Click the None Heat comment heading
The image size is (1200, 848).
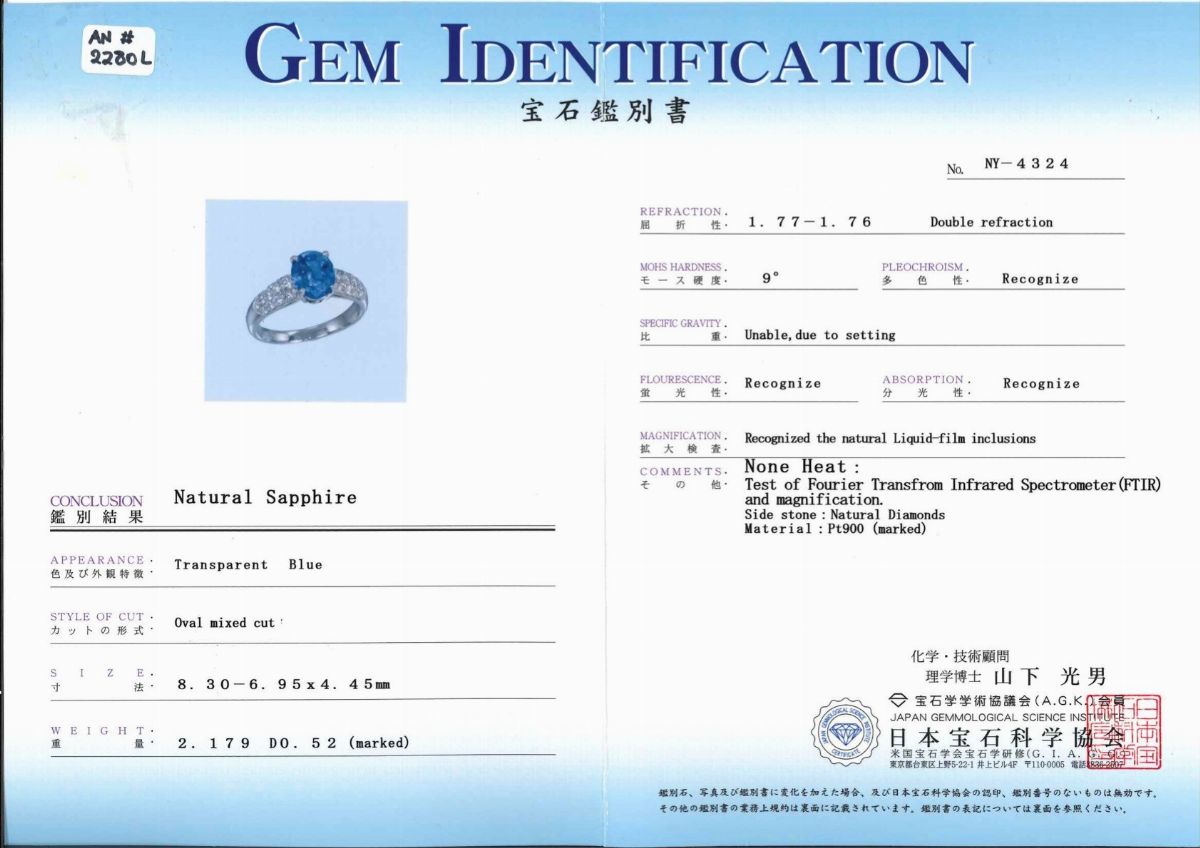[x=796, y=467]
